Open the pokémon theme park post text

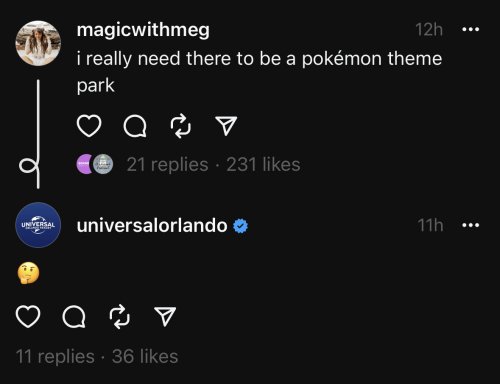click(x=259, y=72)
